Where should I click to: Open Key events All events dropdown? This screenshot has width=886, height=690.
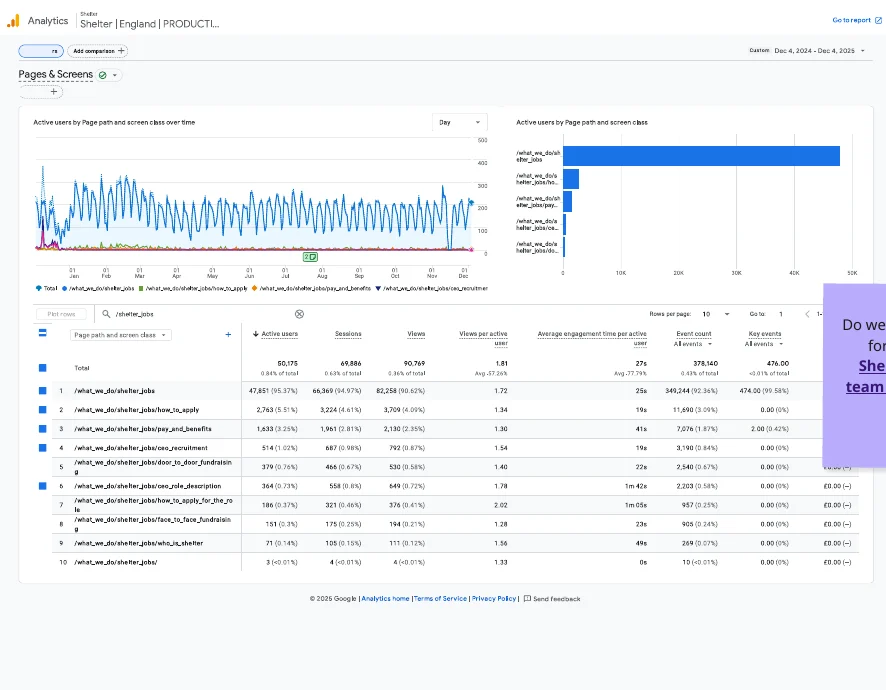[x=764, y=344]
